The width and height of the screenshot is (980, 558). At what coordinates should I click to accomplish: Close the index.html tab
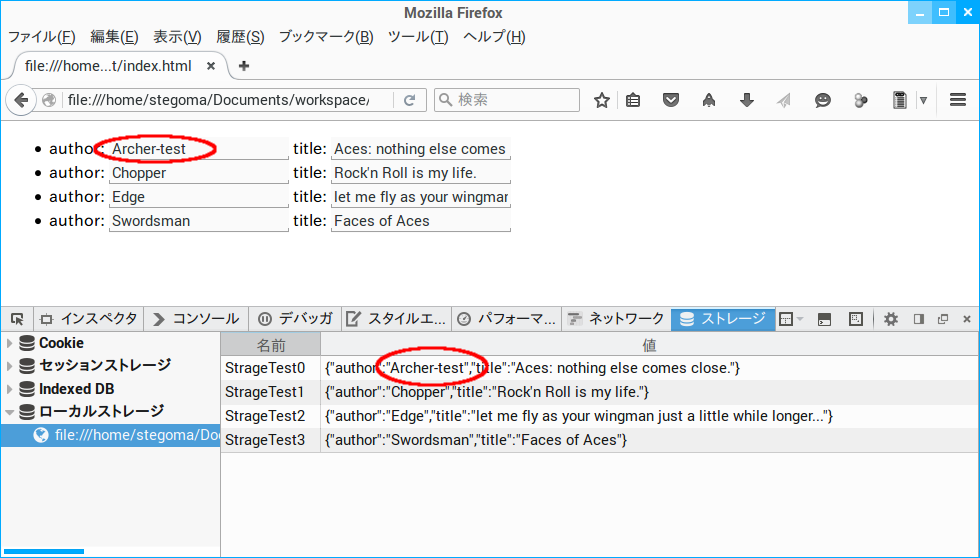tap(211, 66)
